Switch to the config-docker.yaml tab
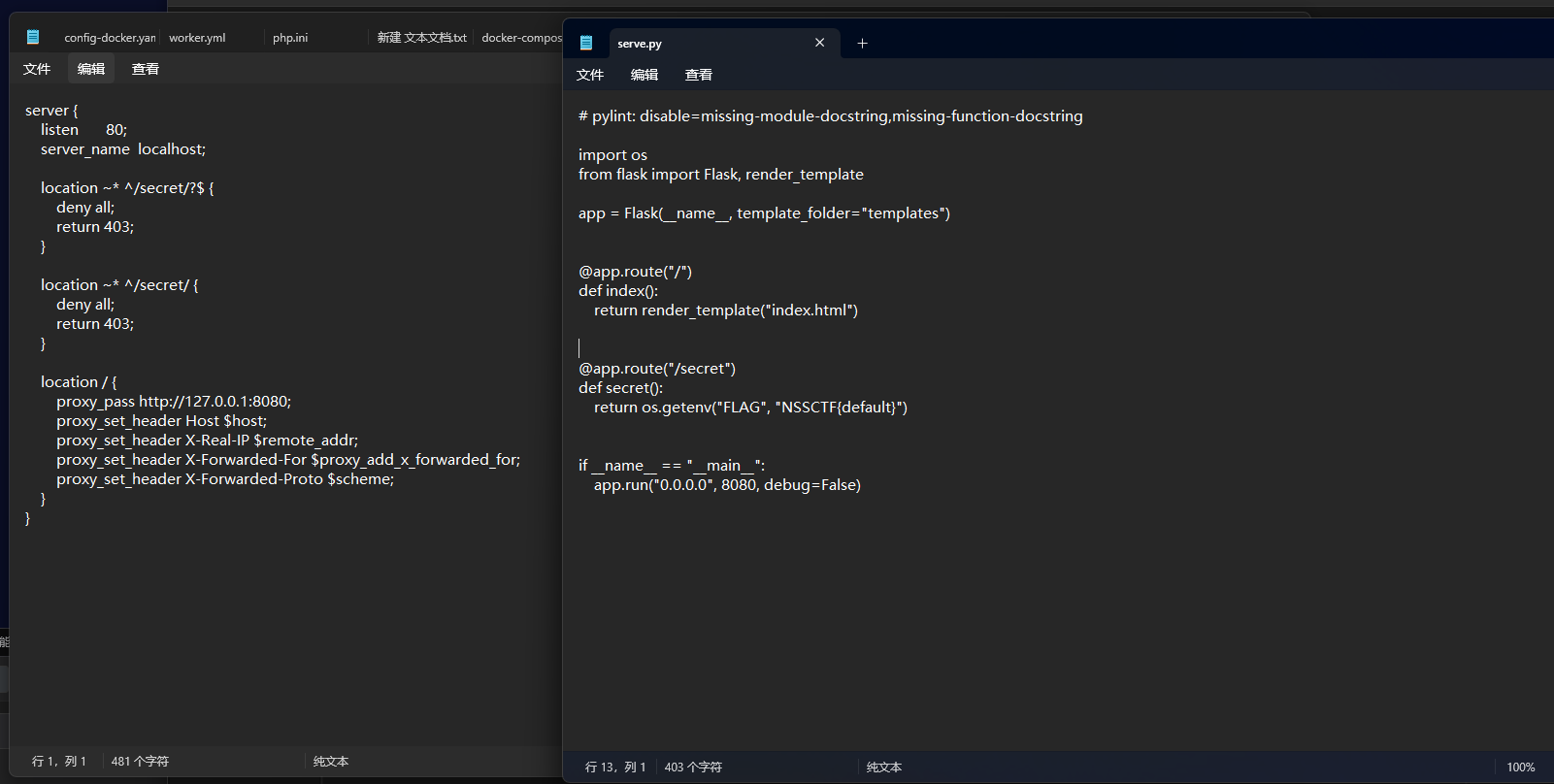Image resolution: width=1554 pixels, height=784 pixels. point(109,38)
